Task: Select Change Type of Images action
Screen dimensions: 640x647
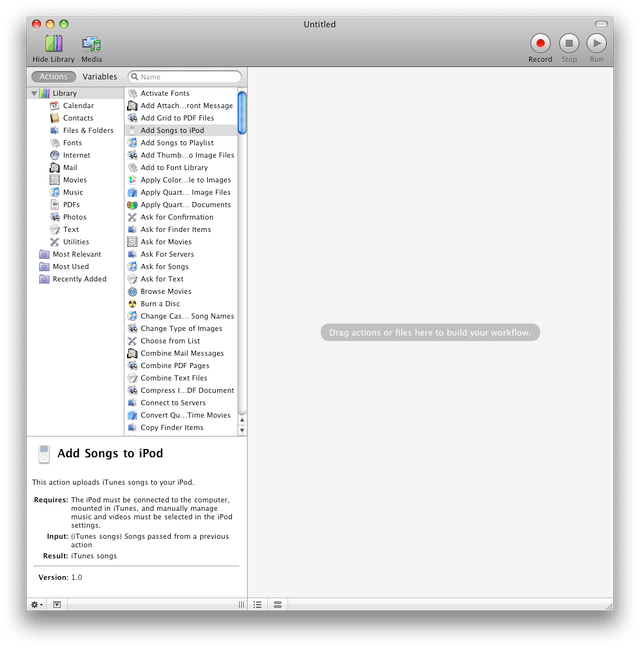Action: [181, 328]
